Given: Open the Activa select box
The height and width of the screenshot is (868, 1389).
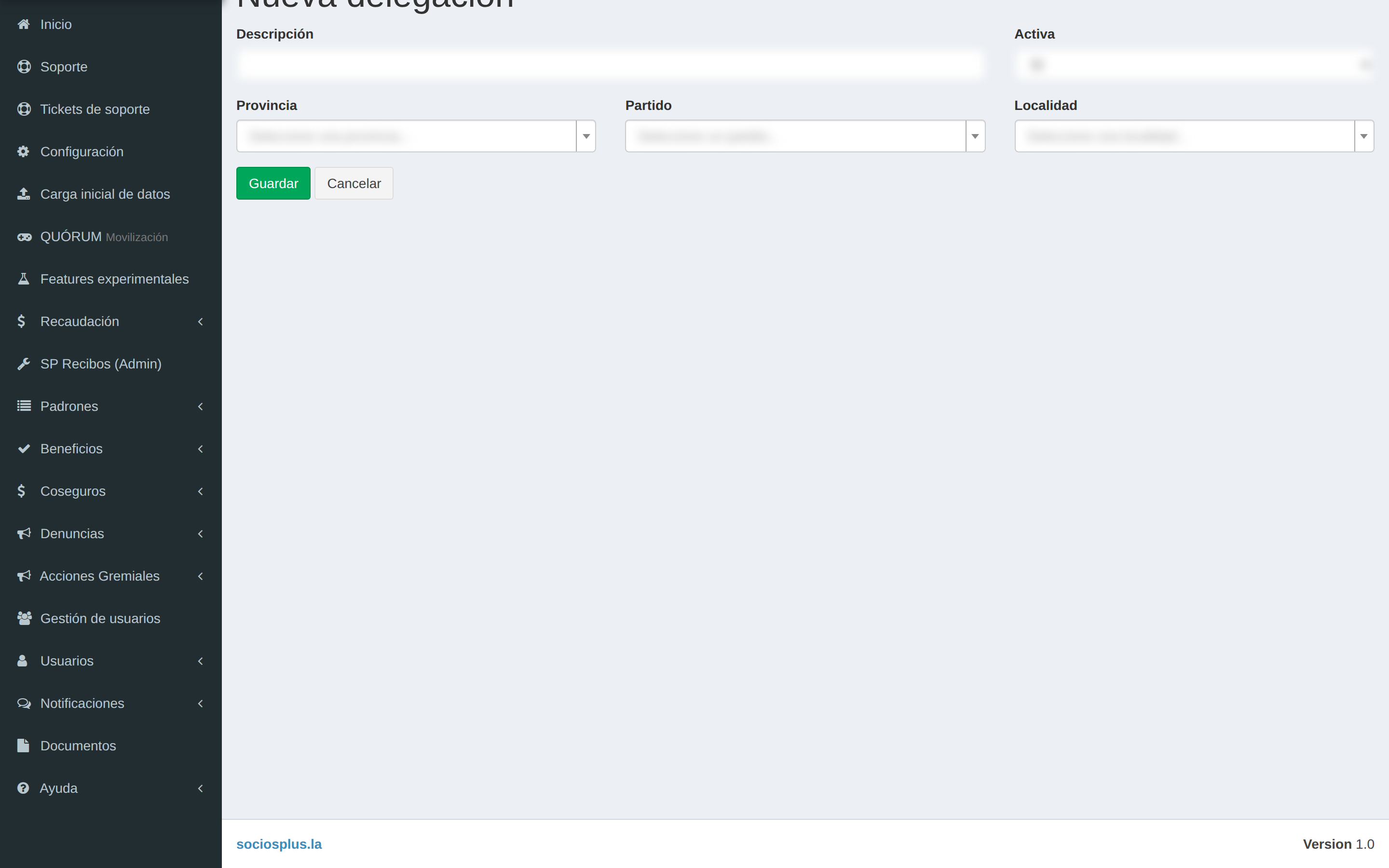Looking at the screenshot, I should (1194, 64).
